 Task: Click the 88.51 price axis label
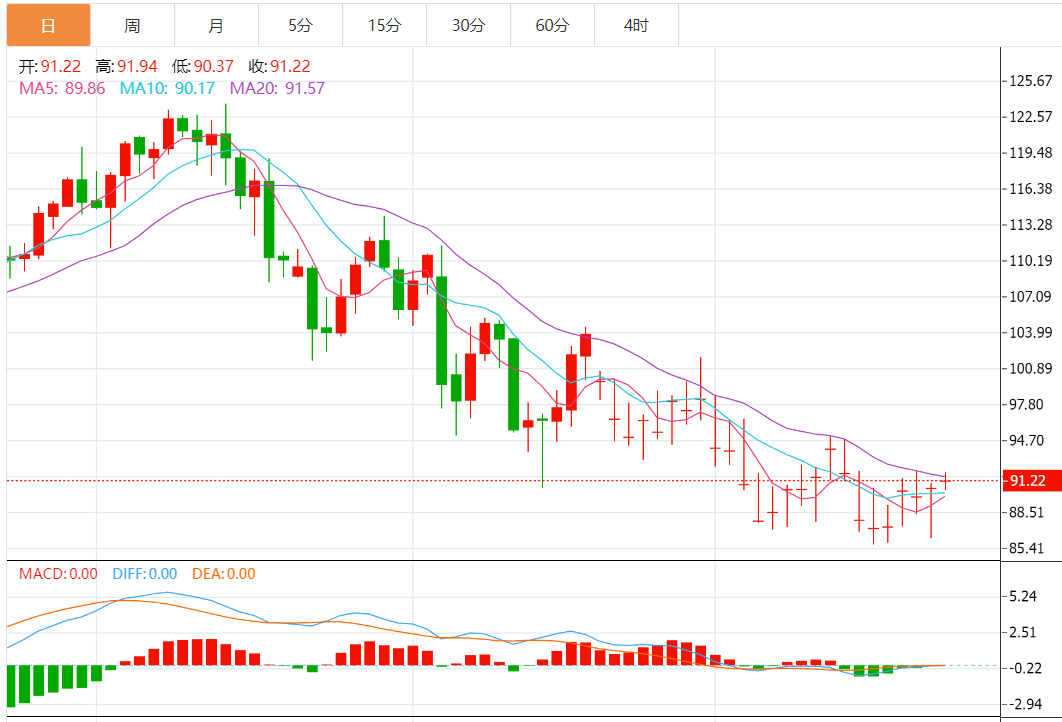tap(1027, 512)
